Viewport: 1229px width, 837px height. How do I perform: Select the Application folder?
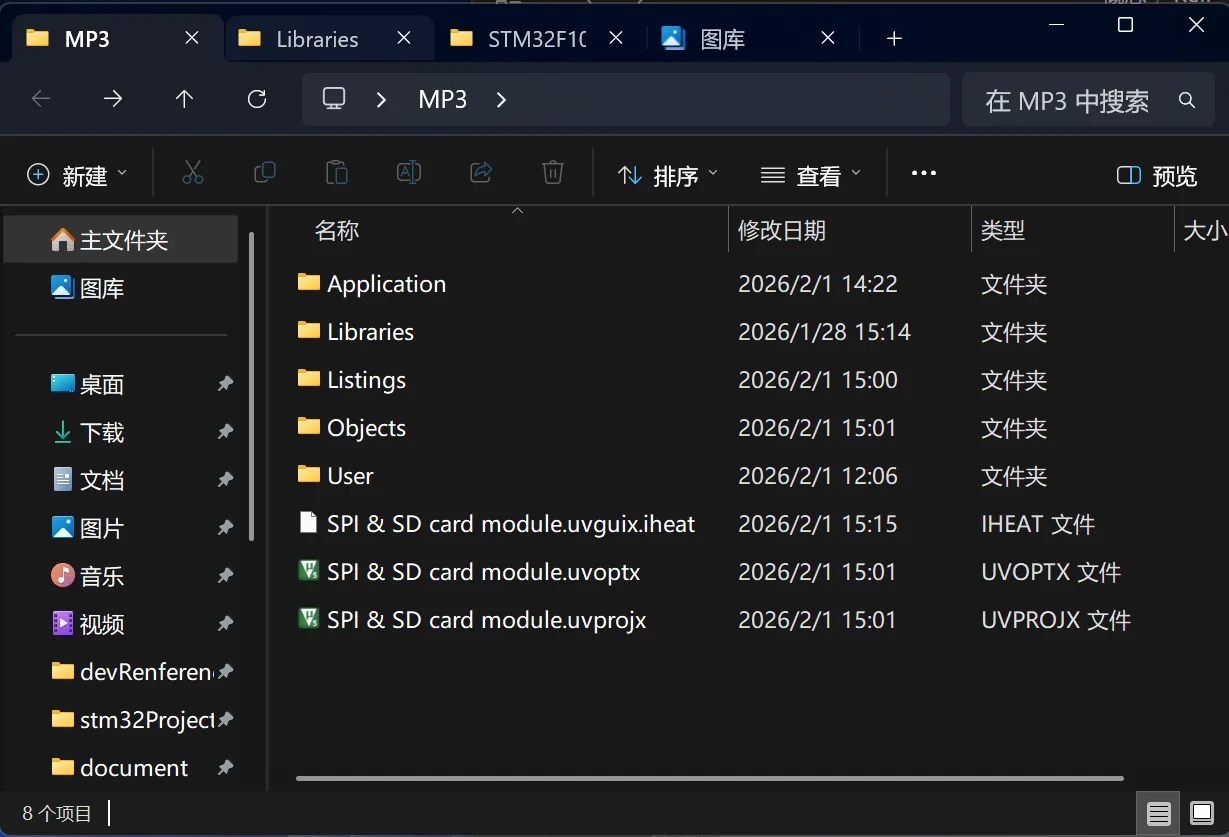pyautogui.click(x=386, y=284)
